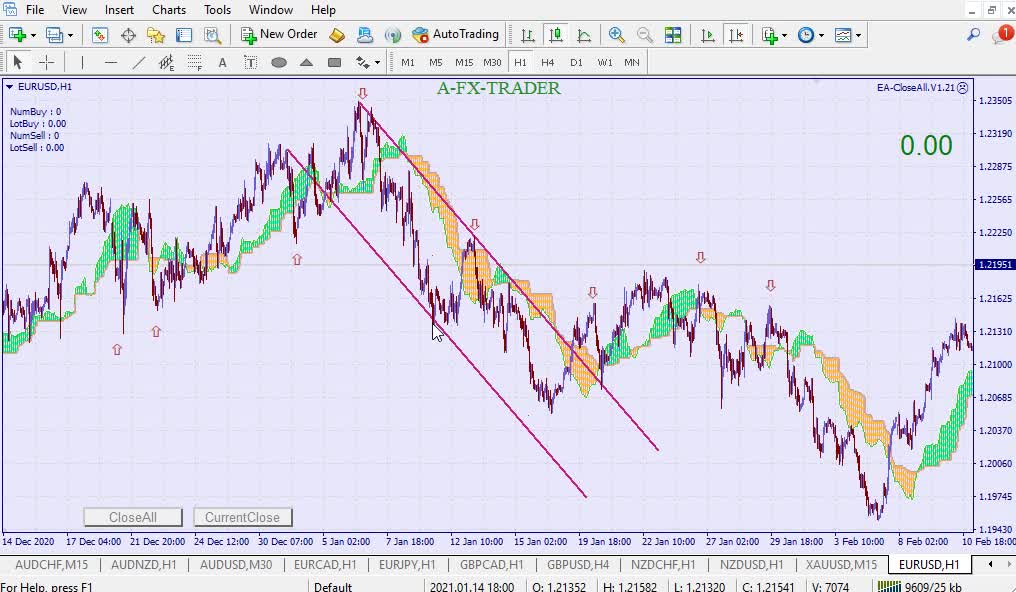Toggle the AutoTrading button
Viewport: 1016px width, 592px height.
click(x=455, y=34)
